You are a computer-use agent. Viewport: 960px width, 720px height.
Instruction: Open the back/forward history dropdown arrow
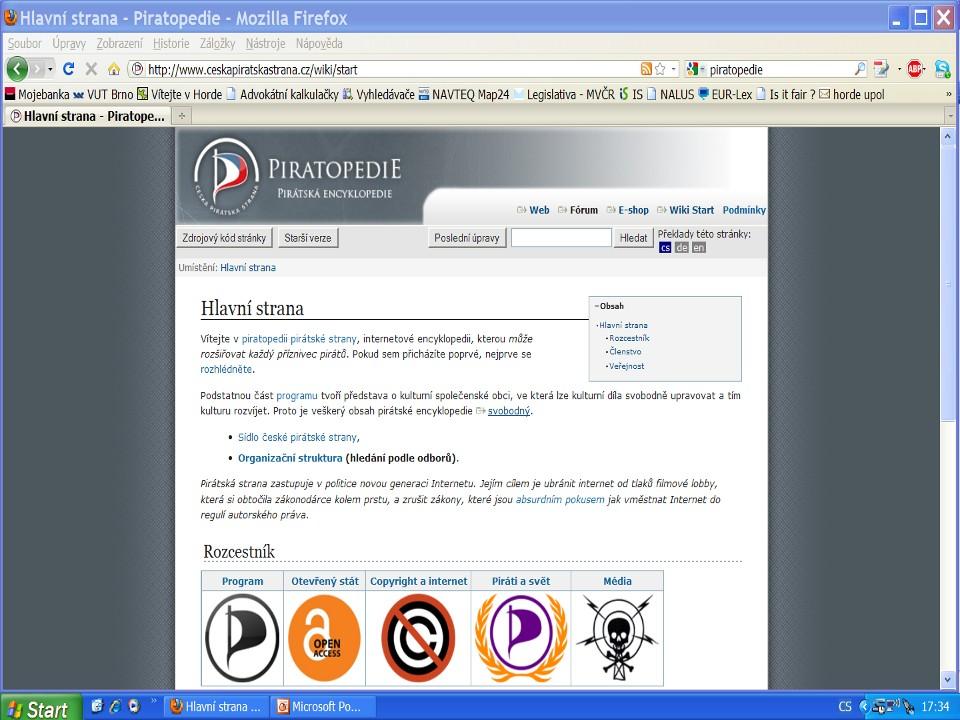point(50,69)
